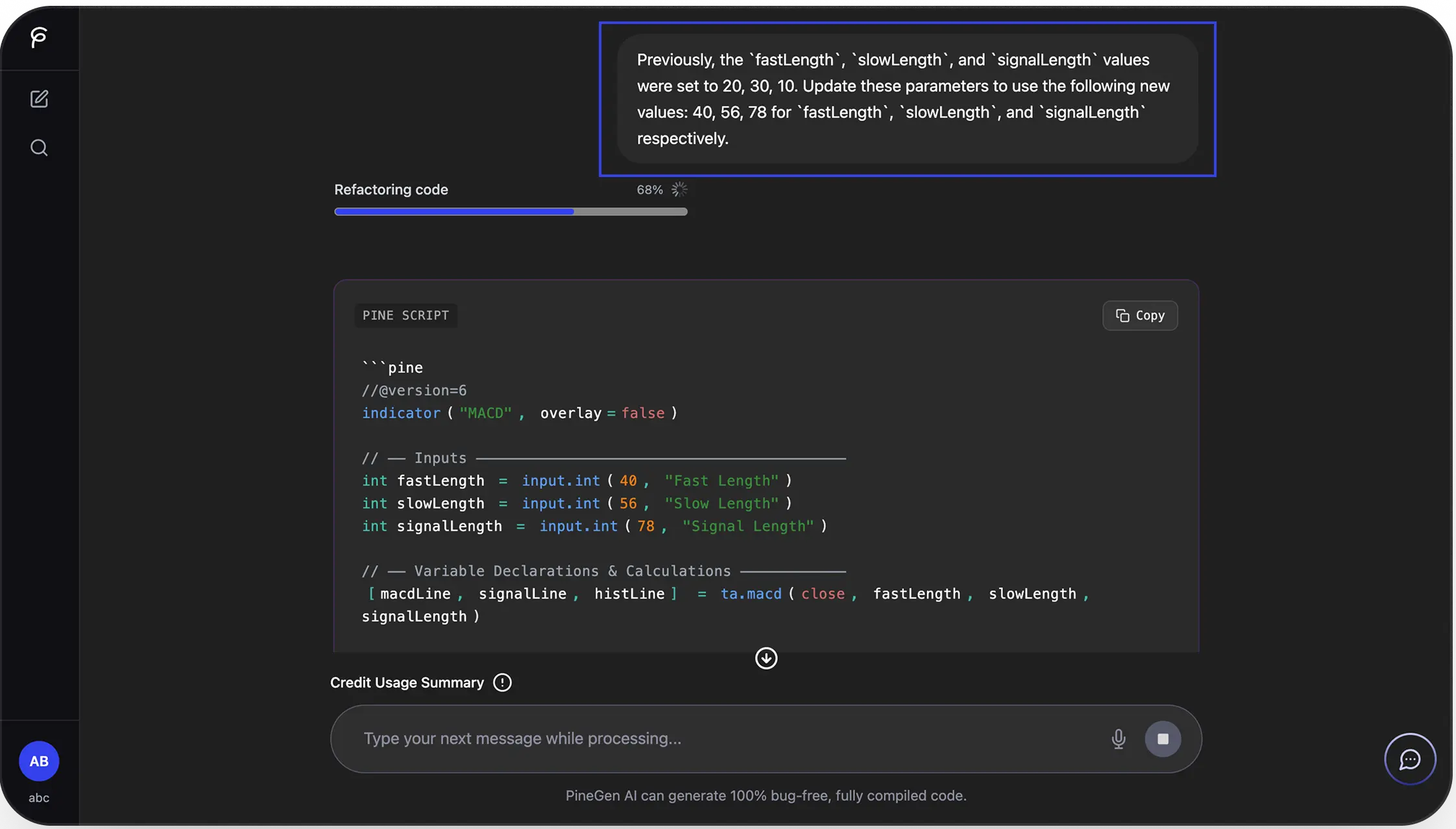1456x829 pixels.
Task: Click the loading spinner next to 68%
Action: coord(679,189)
